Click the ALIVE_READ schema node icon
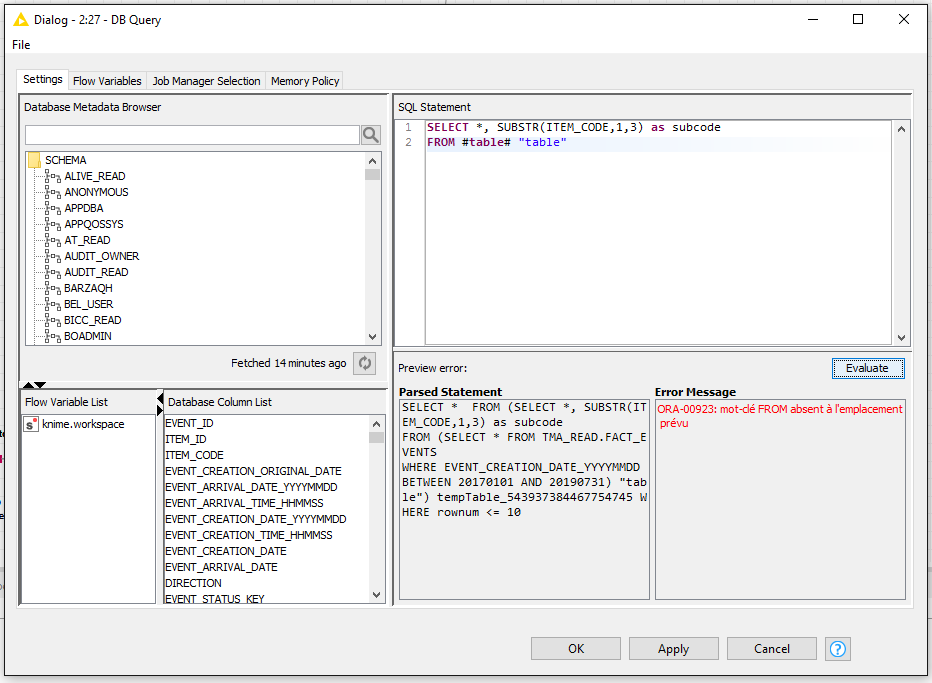This screenshot has width=932, height=683. pyautogui.click(x=54, y=177)
